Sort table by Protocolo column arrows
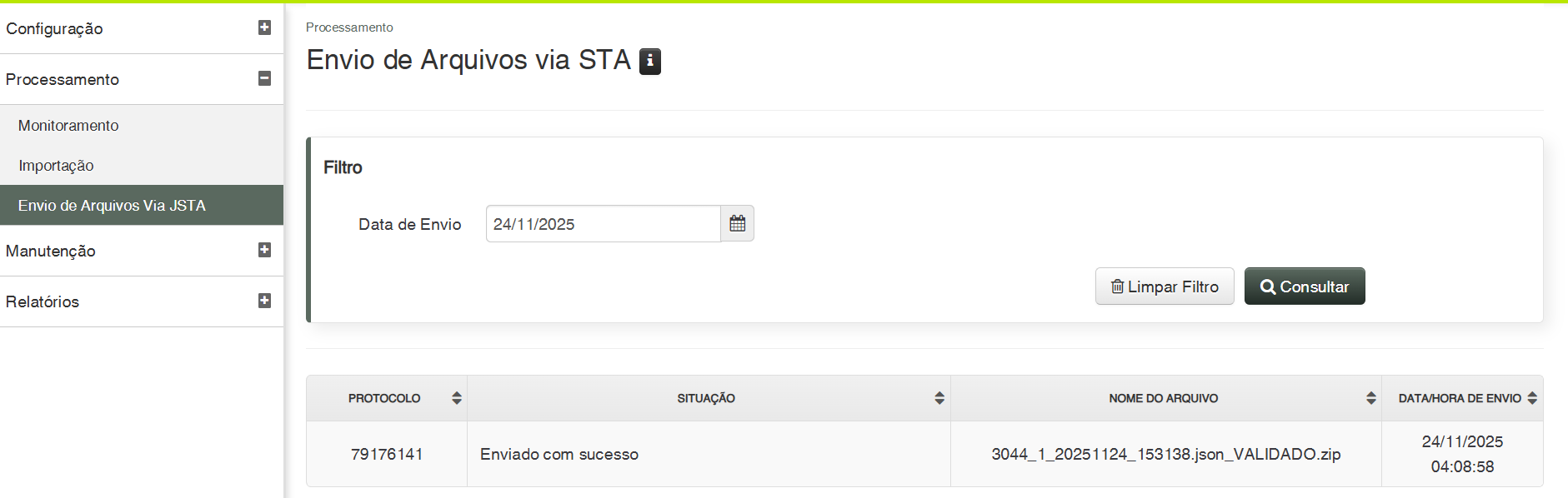The height and width of the screenshot is (498, 1568). (456, 398)
